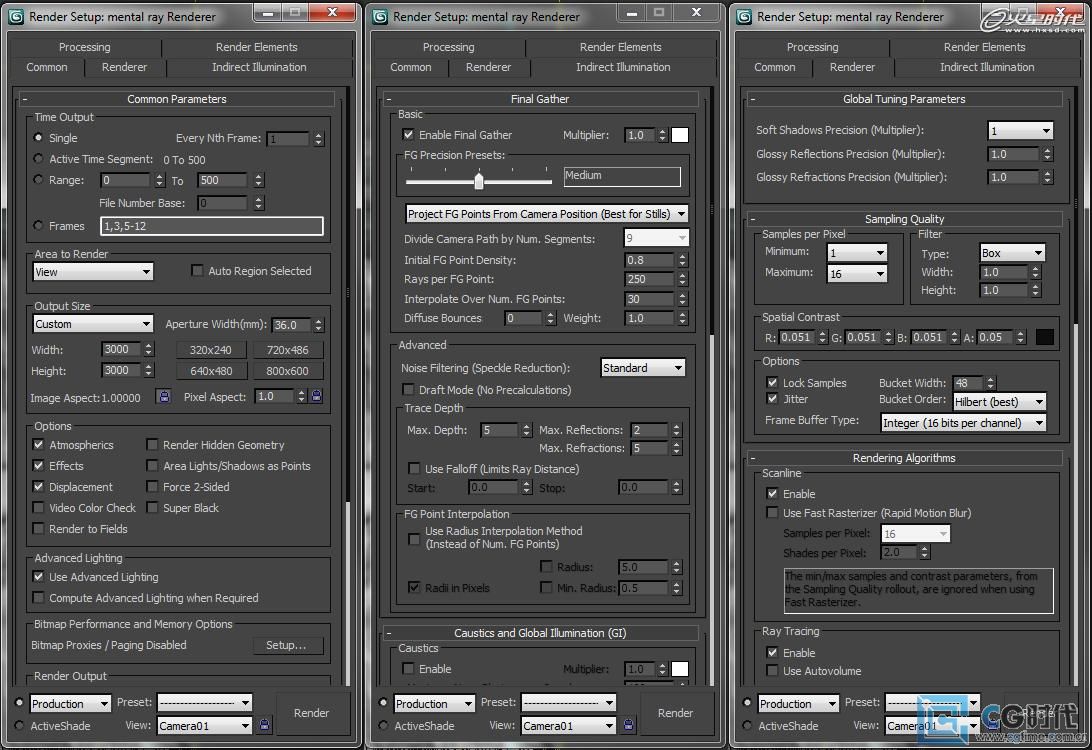Switch to Indirect Illumination tab, middle window

click(623, 67)
